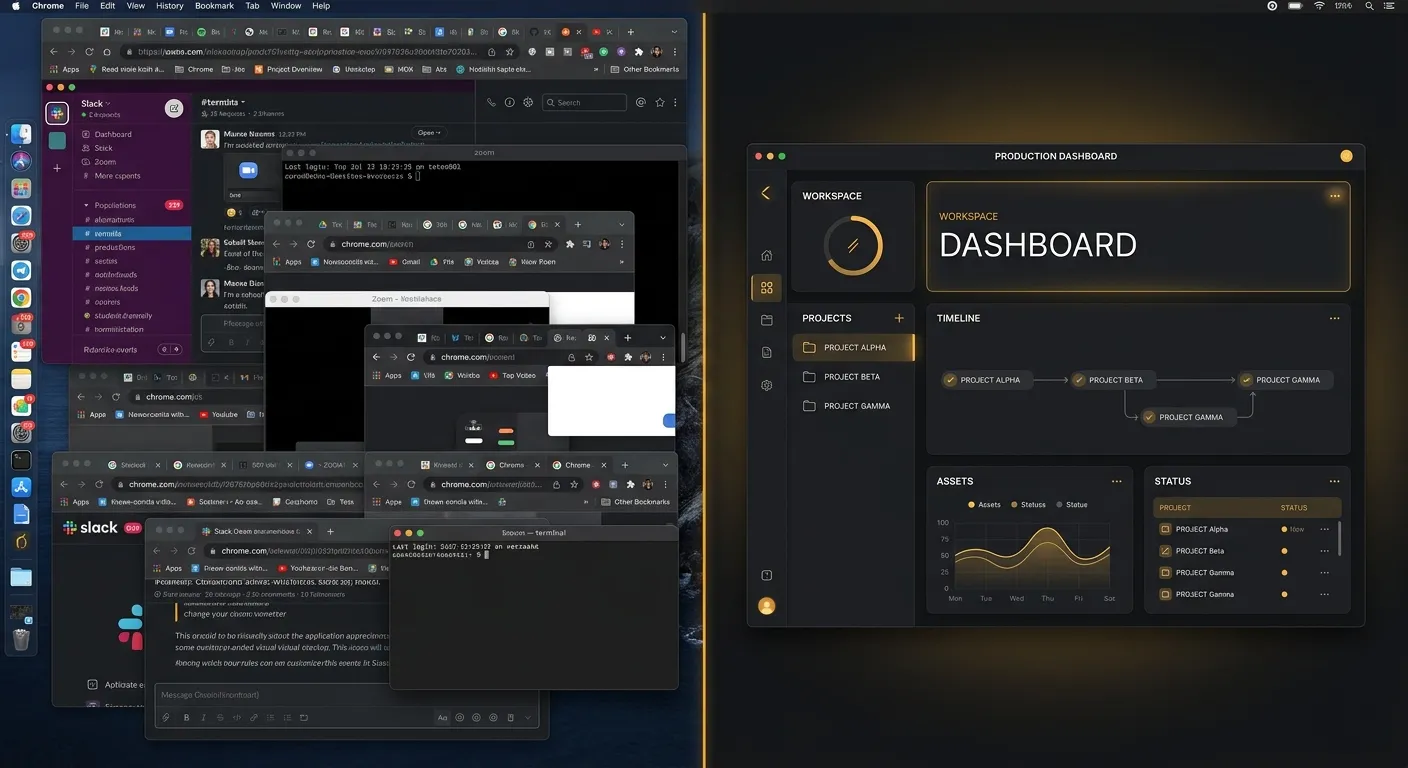Select the emoji icon in Slack message toolbar
Screen dimensions: 1408x768
(x=461, y=717)
